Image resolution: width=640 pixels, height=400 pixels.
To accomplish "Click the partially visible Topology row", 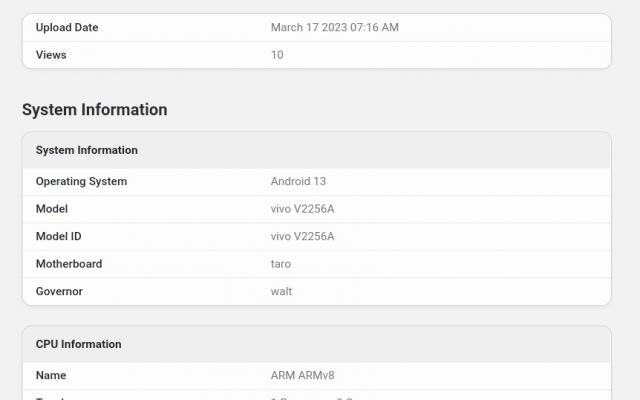I will (x=317, y=396).
